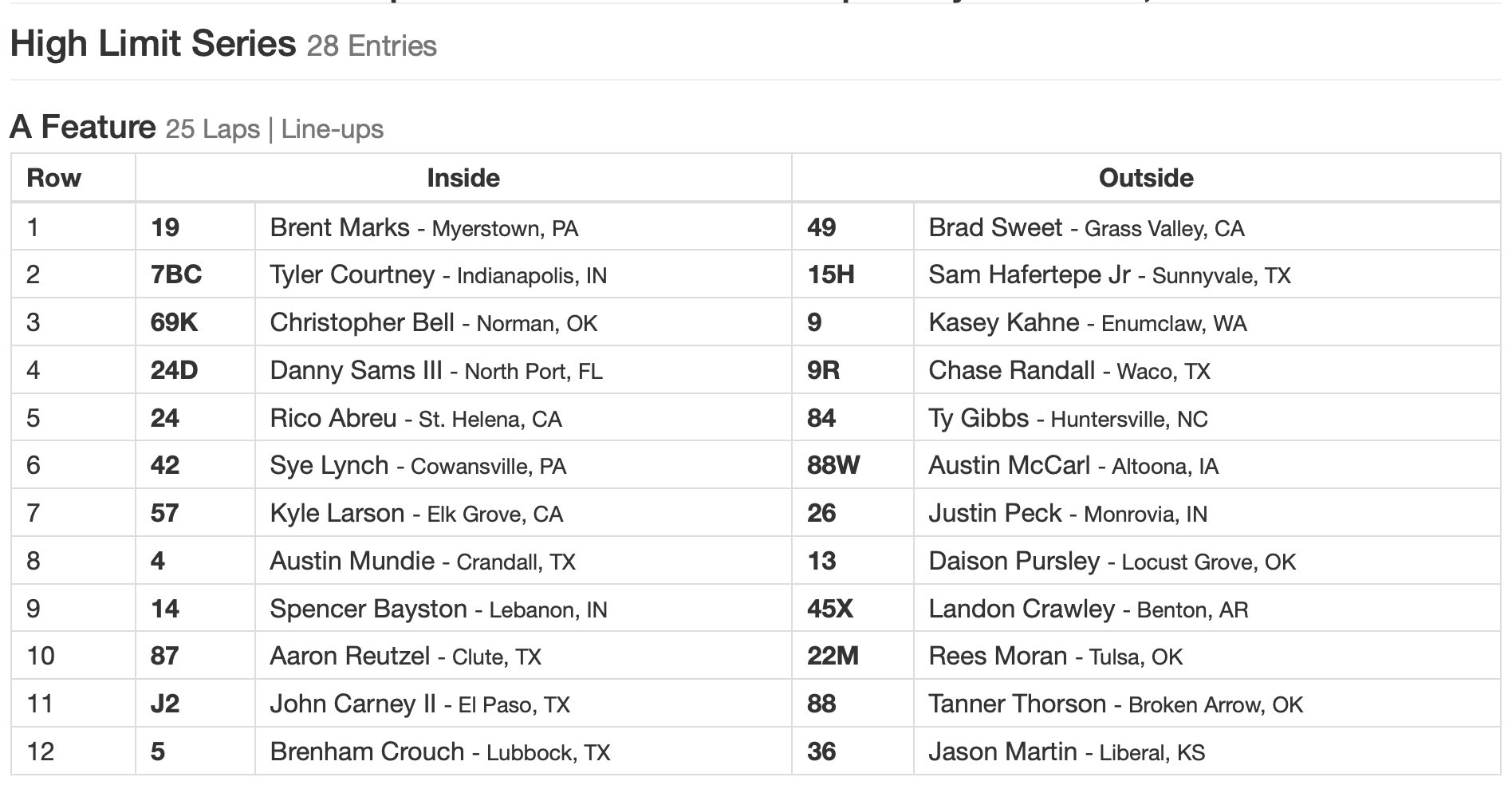Select Justin Peck from Monrovia
Image resolution: width=1512 pixels, height=785 pixels.
point(994,513)
